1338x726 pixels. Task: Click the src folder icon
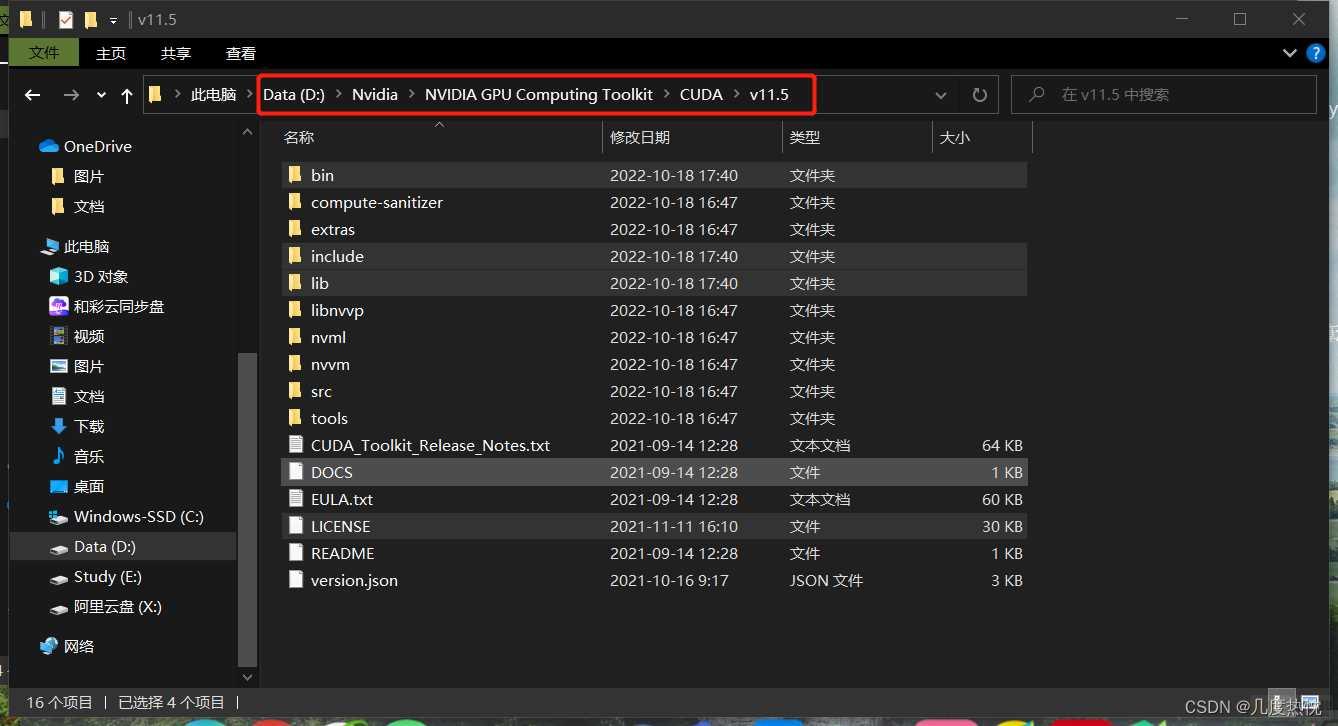295,391
